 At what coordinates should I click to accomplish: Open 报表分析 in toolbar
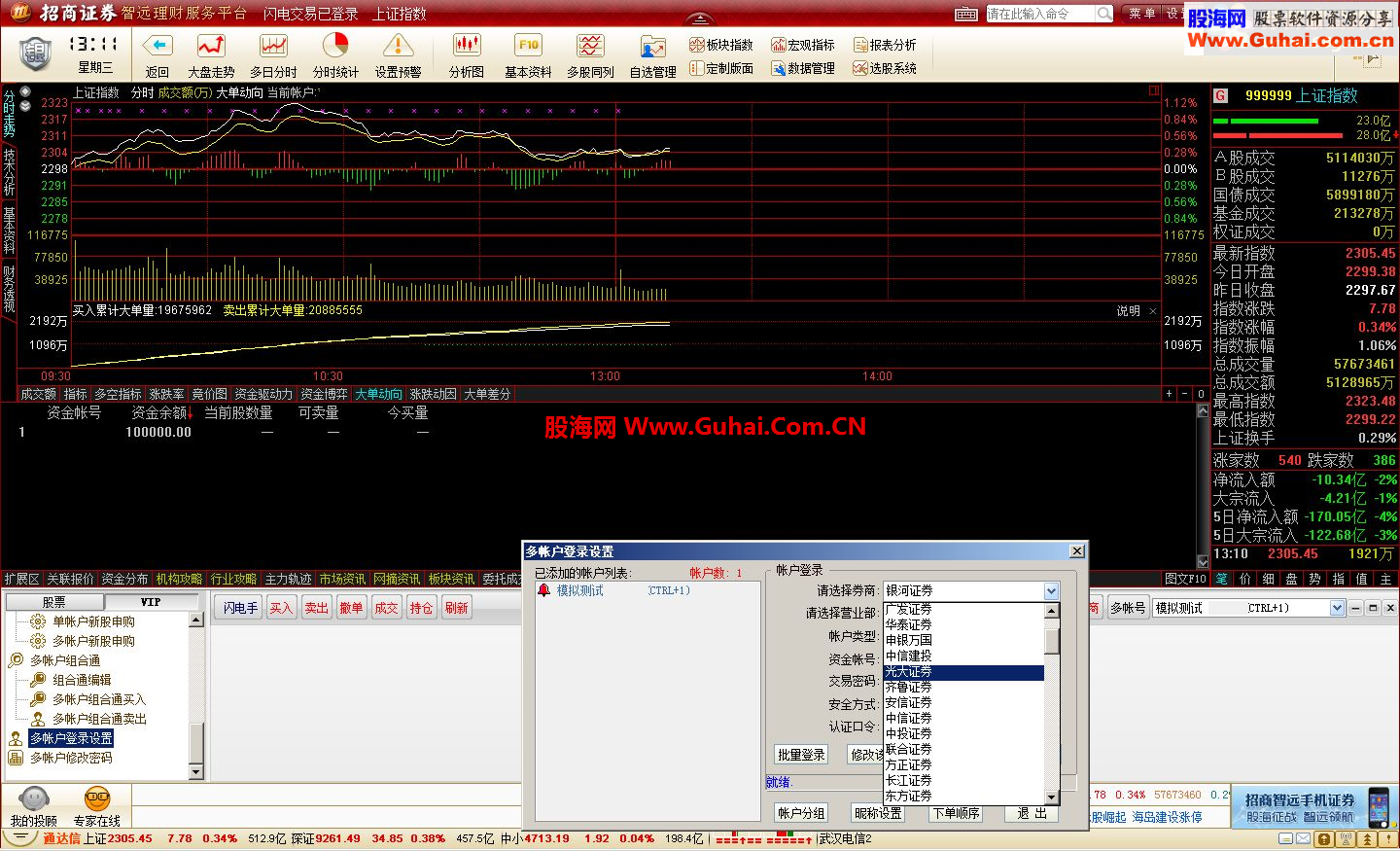(885, 45)
